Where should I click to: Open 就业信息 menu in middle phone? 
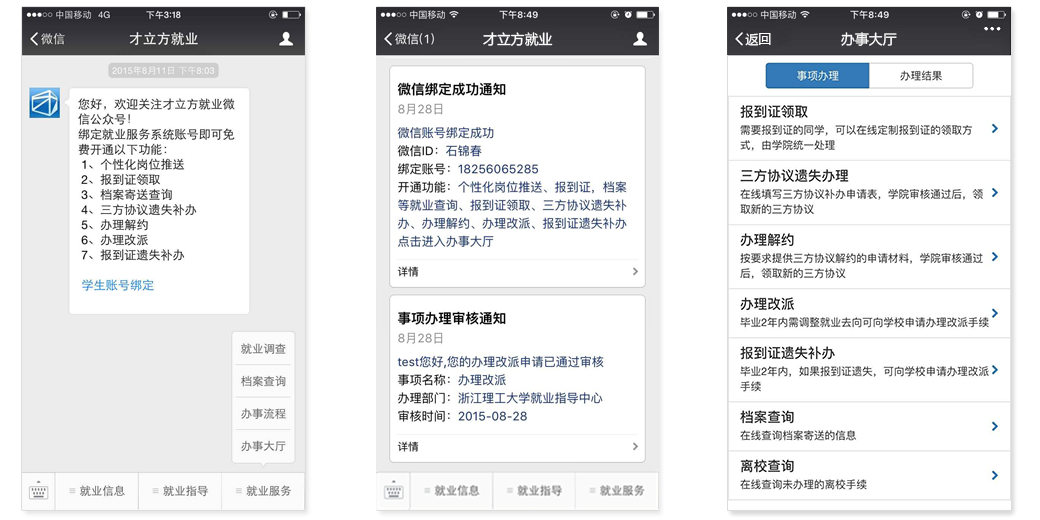(x=451, y=491)
